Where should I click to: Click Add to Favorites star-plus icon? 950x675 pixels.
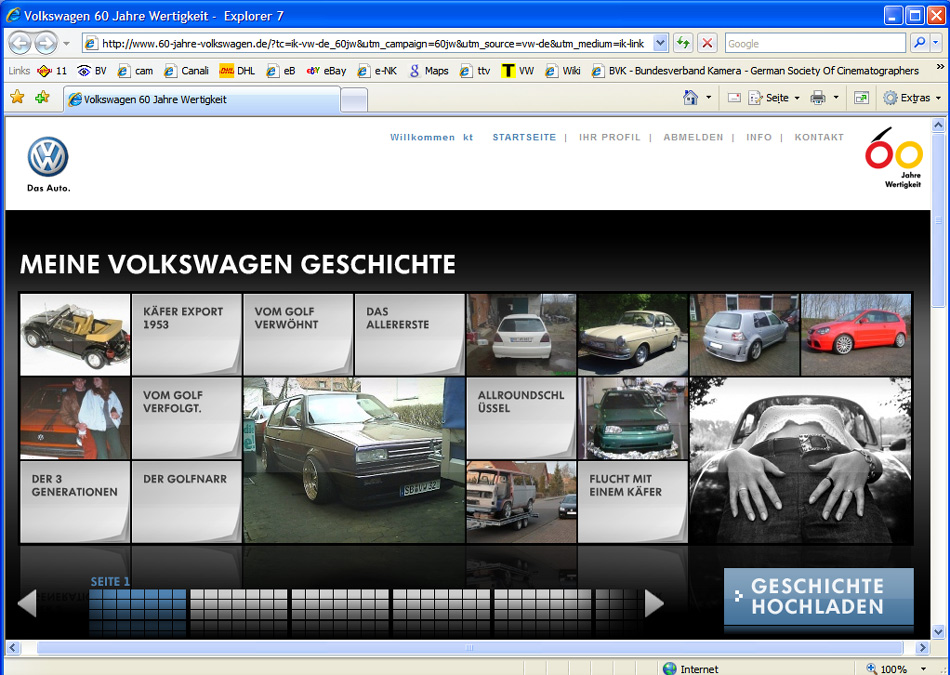(x=42, y=97)
